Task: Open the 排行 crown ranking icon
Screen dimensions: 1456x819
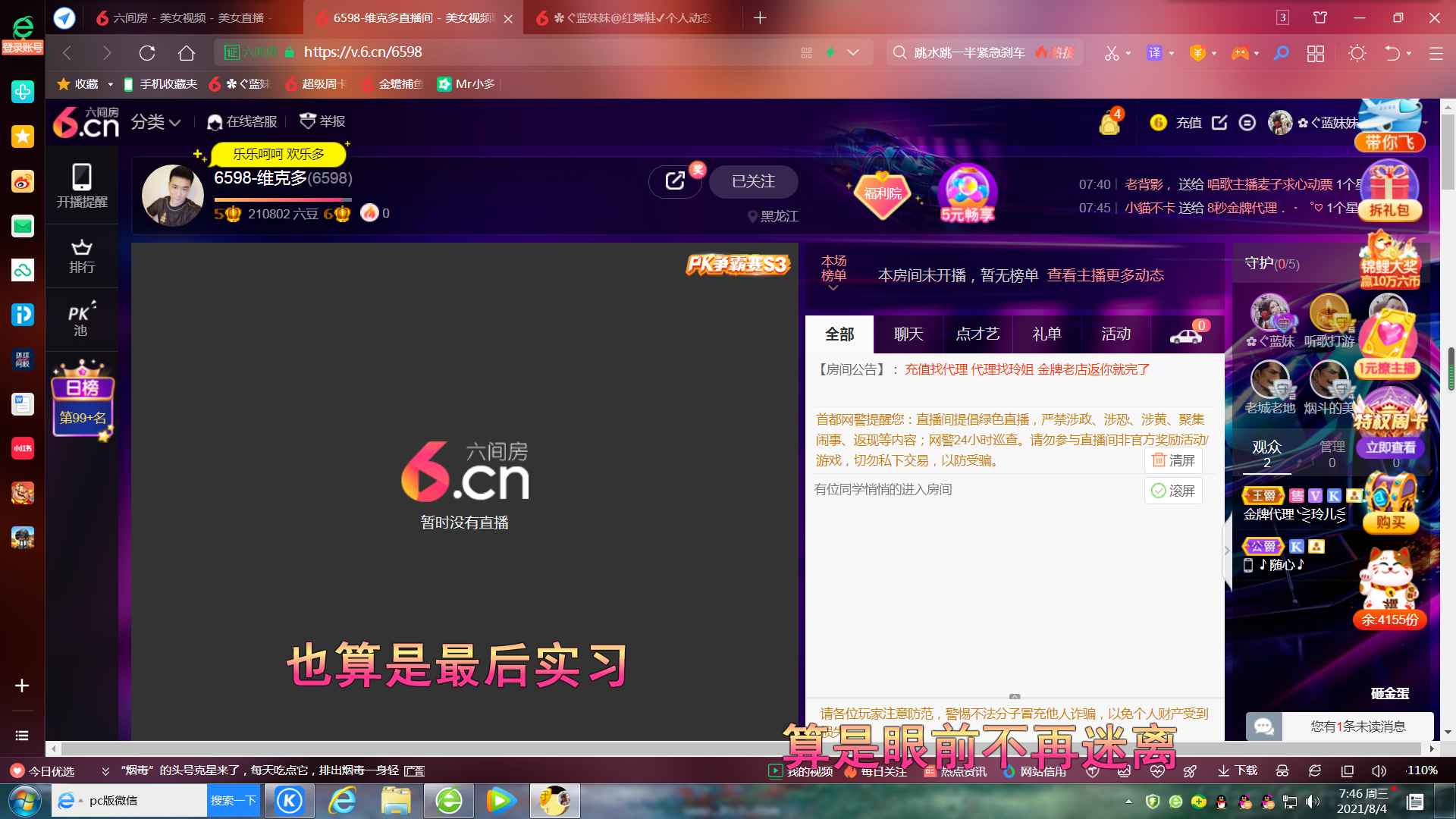Action: pos(81,256)
